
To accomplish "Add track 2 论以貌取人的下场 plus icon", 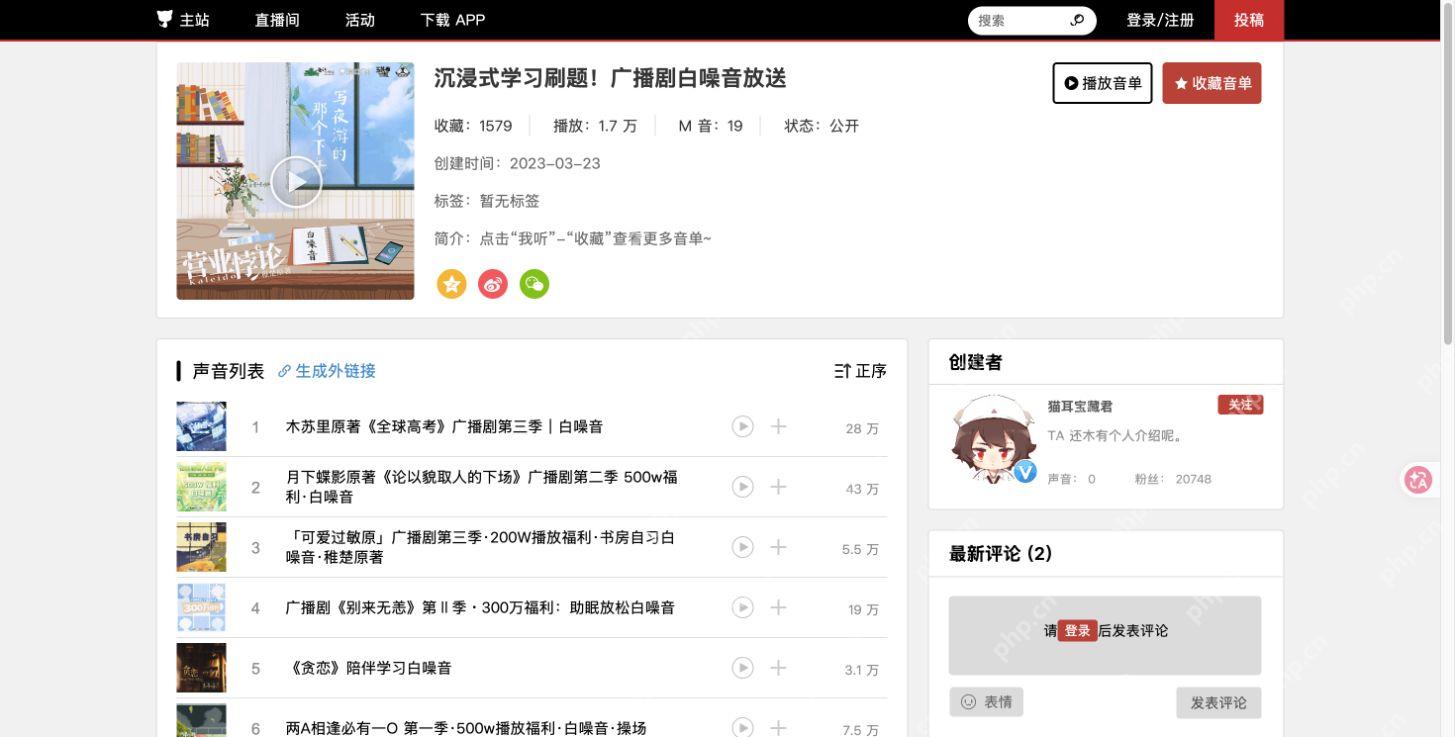I will click(778, 486).
